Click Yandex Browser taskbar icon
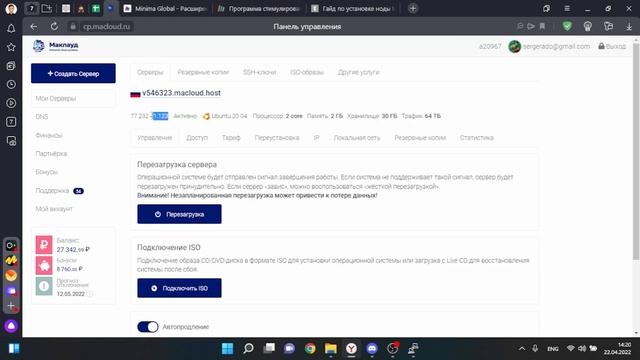640x360 pixels. click(351, 348)
